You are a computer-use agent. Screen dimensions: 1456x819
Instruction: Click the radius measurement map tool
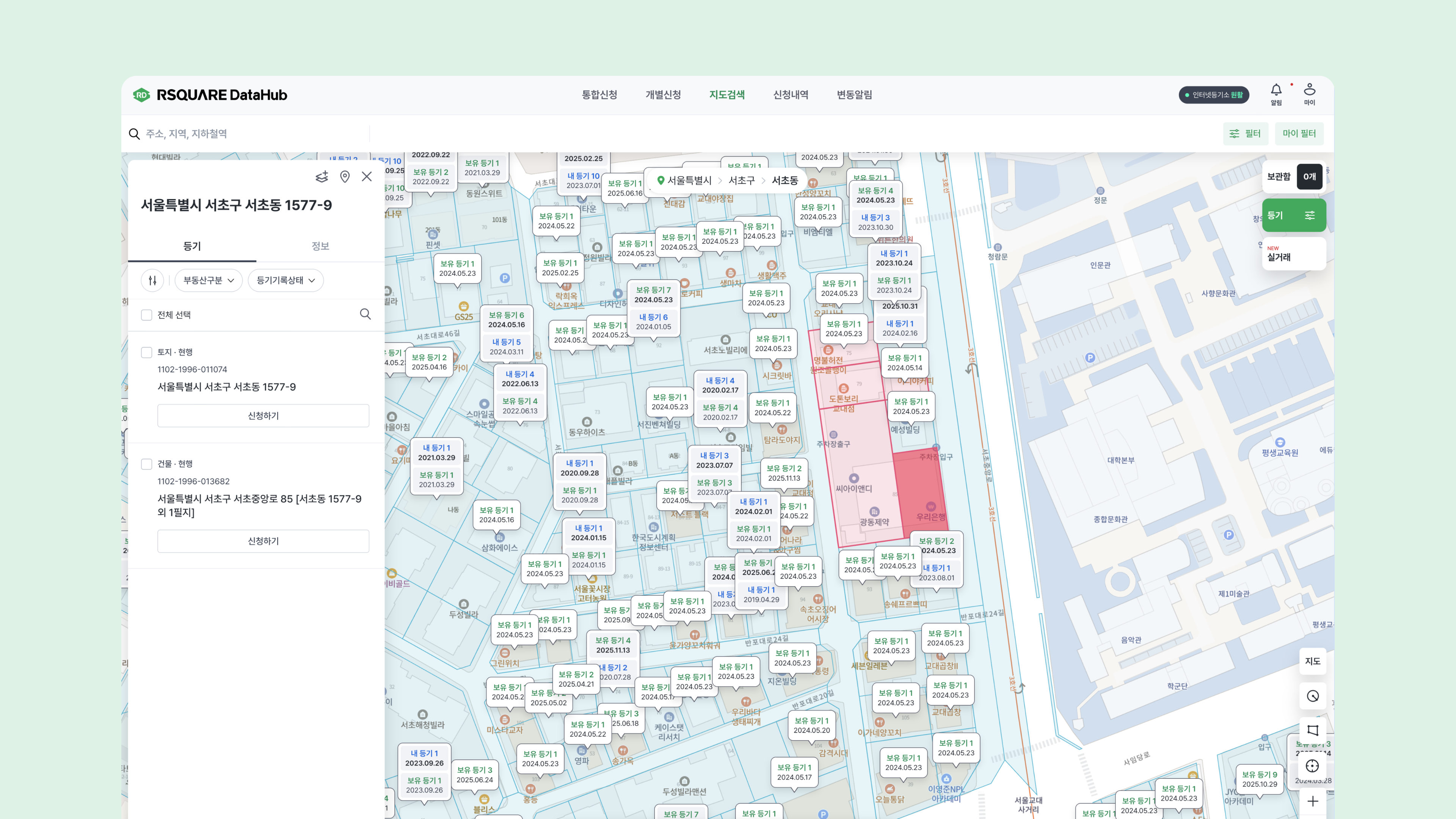[x=1312, y=696]
